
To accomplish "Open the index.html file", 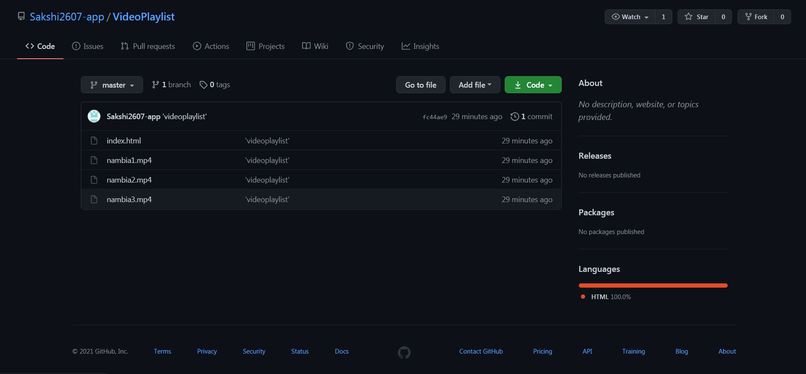I will [x=124, y=141].
